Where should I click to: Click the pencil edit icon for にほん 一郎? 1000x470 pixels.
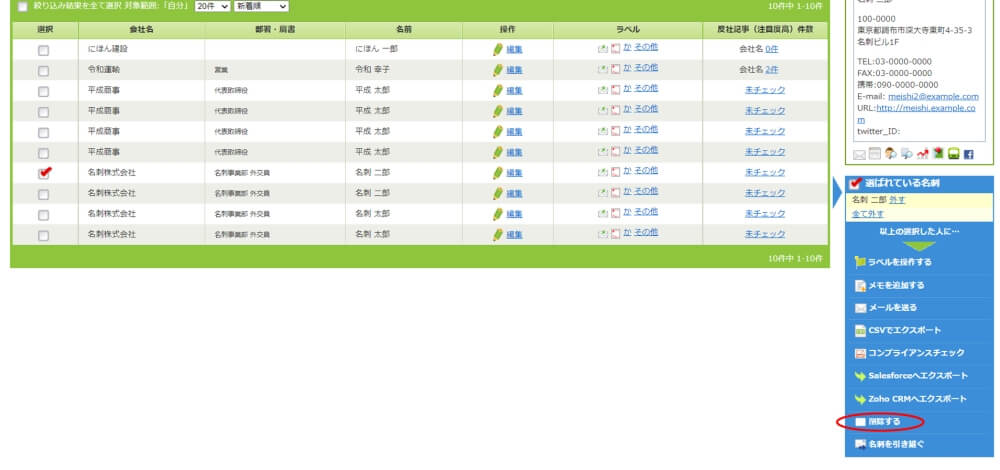click(498, 48)
